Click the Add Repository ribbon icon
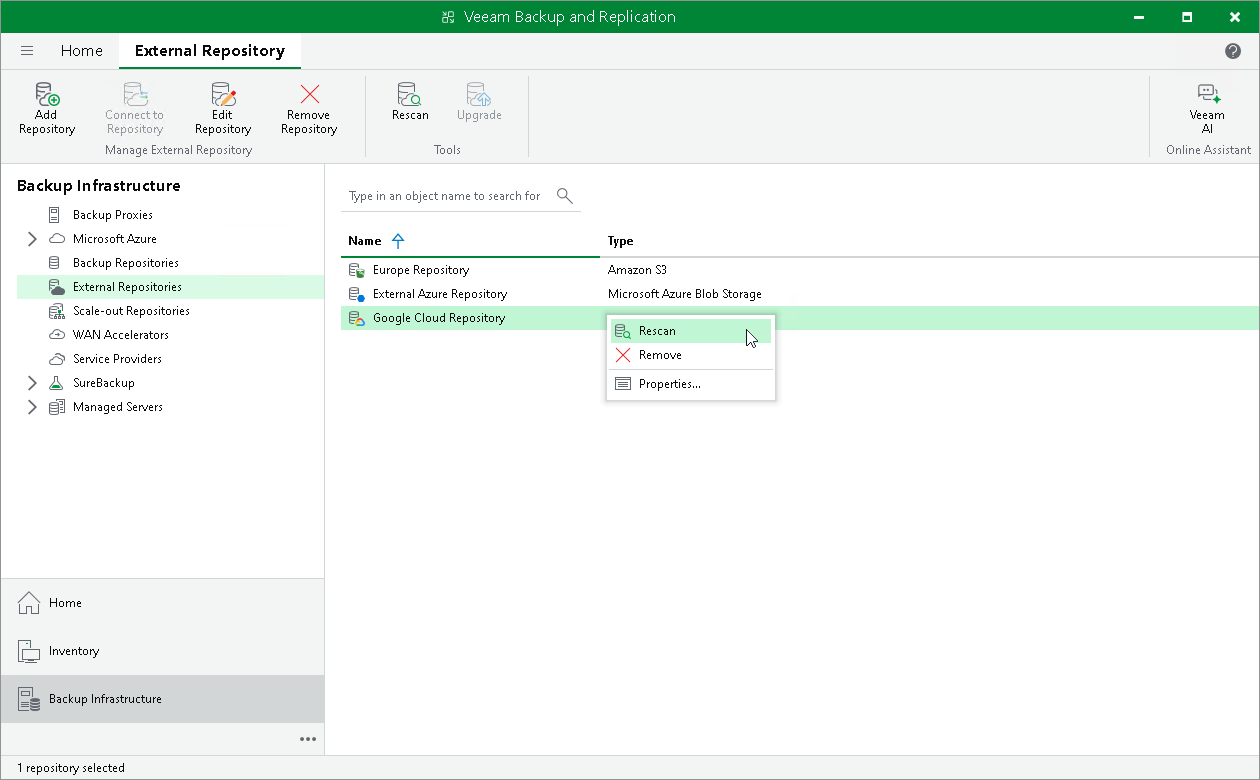1260x780 pixels. pos(47,94)
